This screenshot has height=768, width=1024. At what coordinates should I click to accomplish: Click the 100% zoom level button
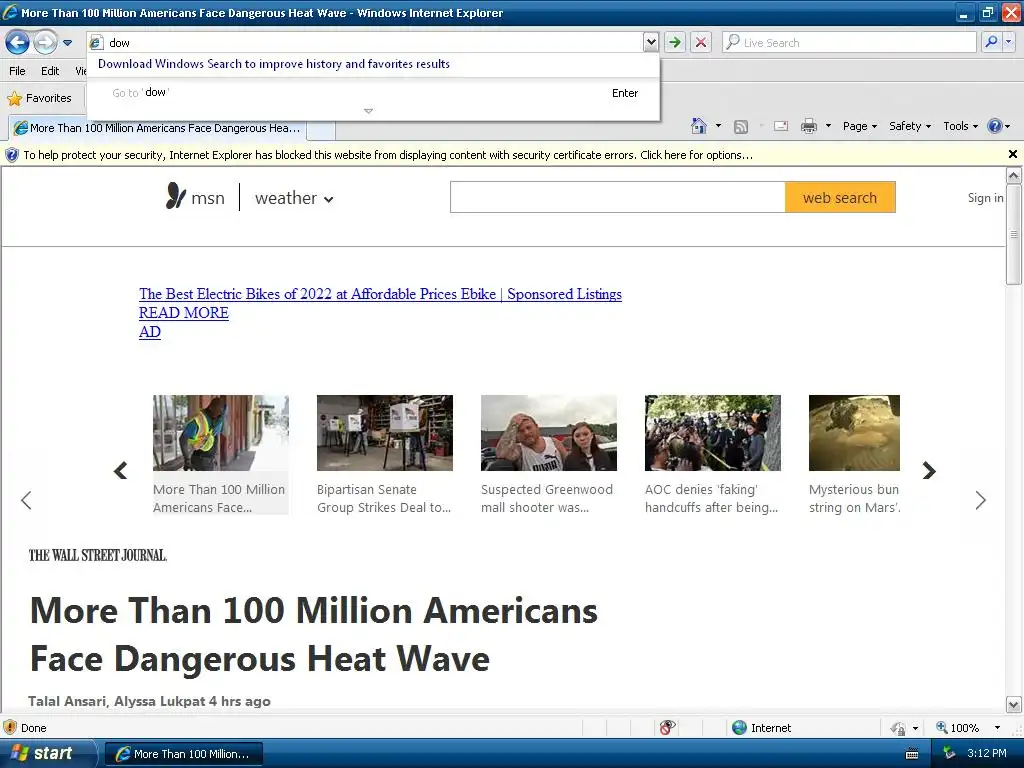click(957, 728)
